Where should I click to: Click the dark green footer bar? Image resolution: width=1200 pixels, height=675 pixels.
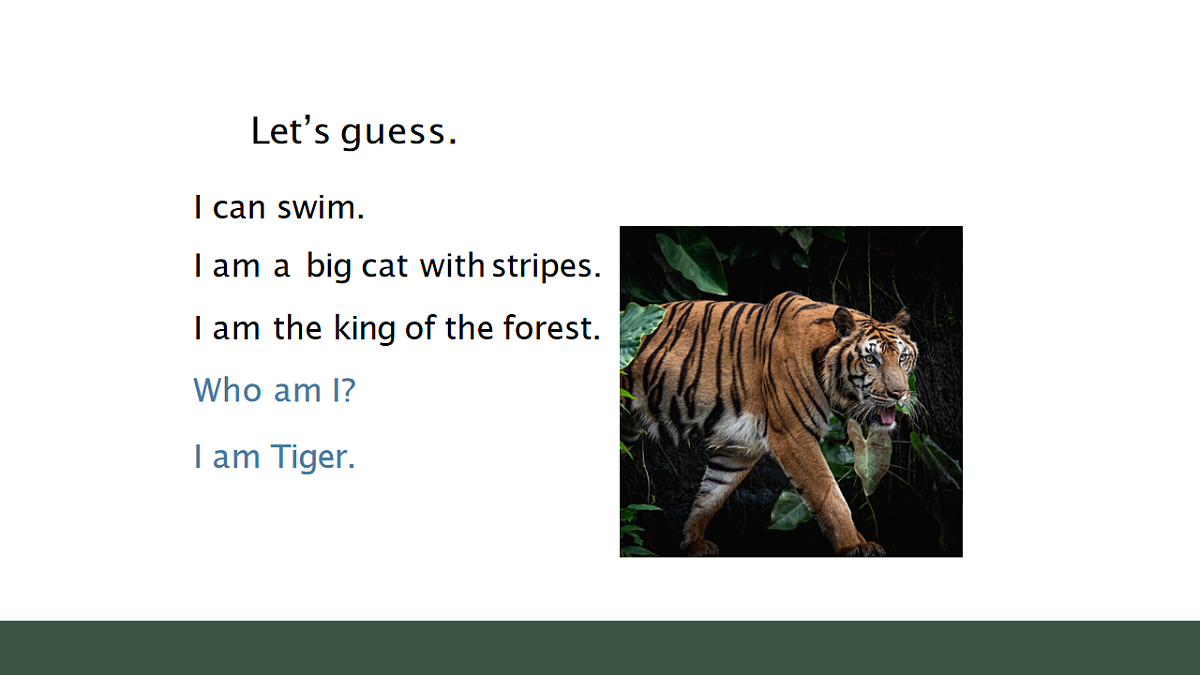[x=600, y=648]
